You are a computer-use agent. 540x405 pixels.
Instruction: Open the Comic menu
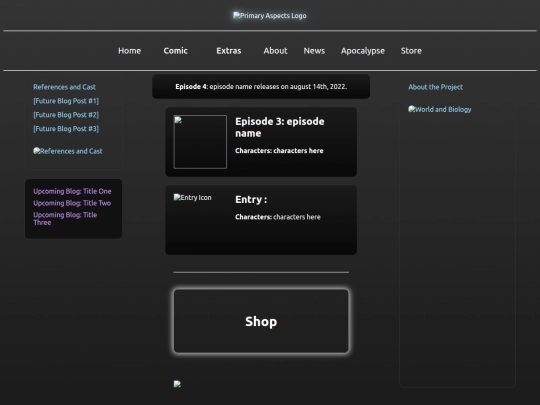(x=176, y=51)
